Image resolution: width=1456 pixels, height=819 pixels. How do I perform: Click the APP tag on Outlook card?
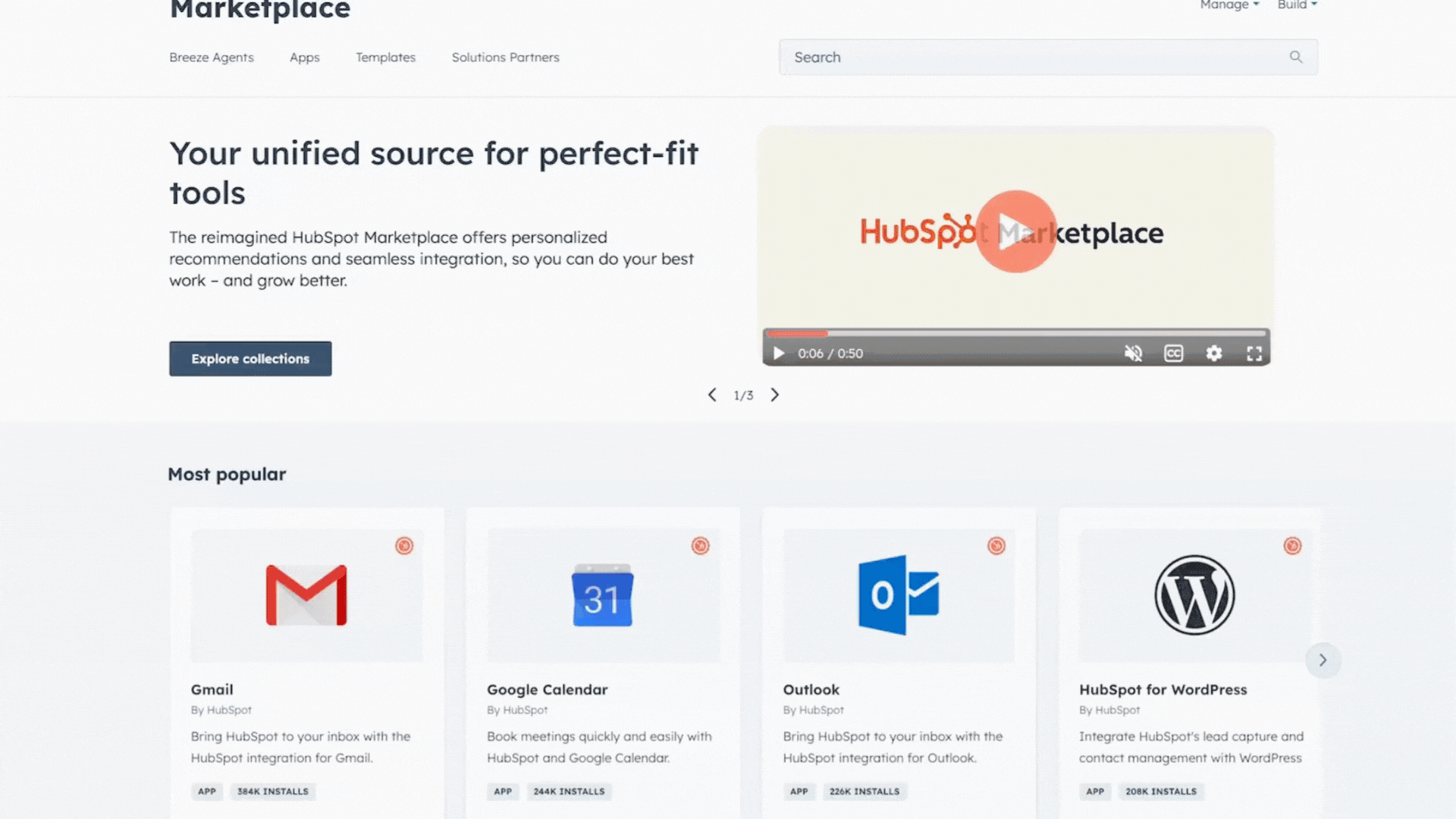(x=799, y=792)
